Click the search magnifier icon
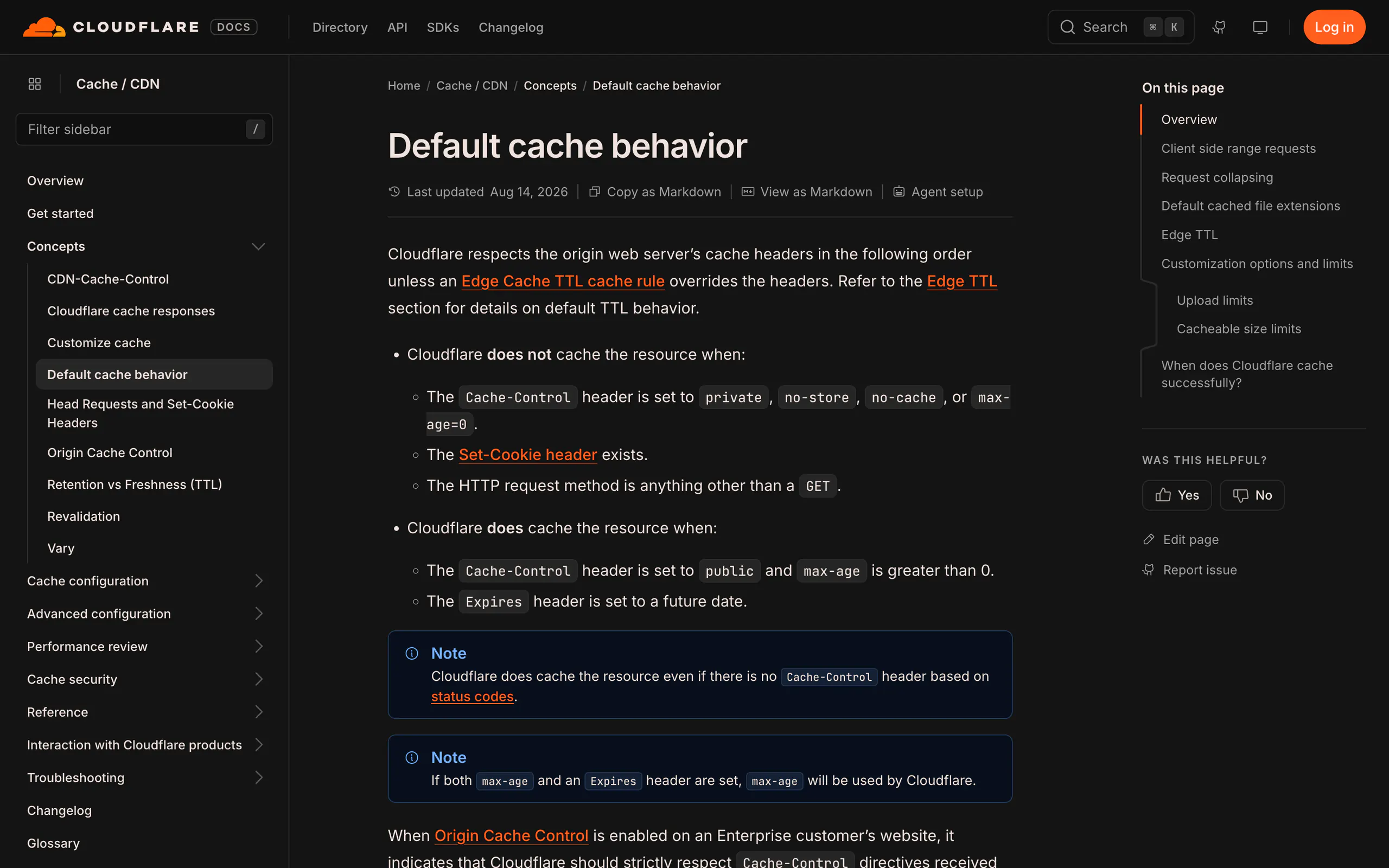 coord(1067,27)
